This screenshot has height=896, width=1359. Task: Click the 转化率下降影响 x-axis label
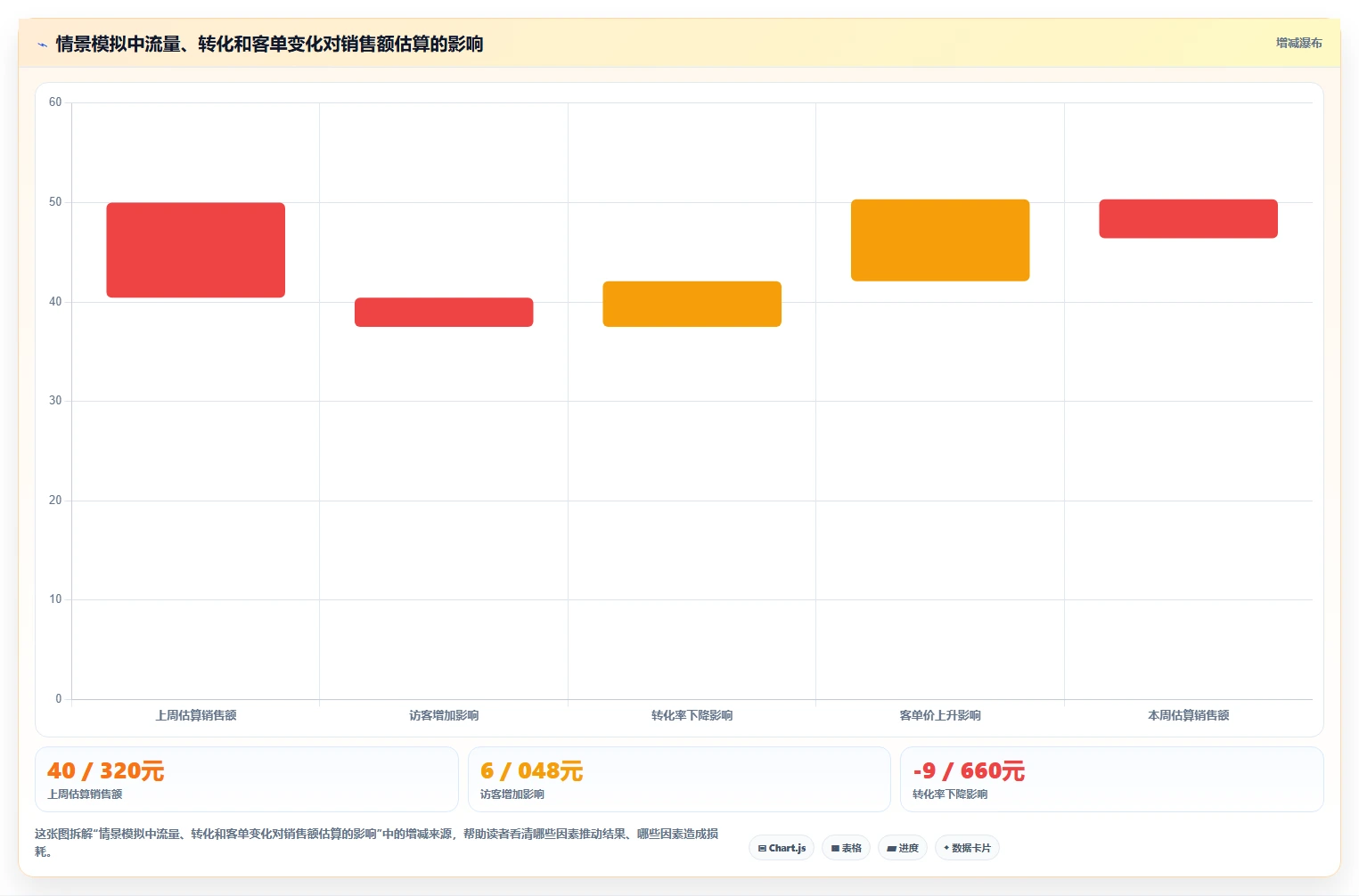point(692,715)
